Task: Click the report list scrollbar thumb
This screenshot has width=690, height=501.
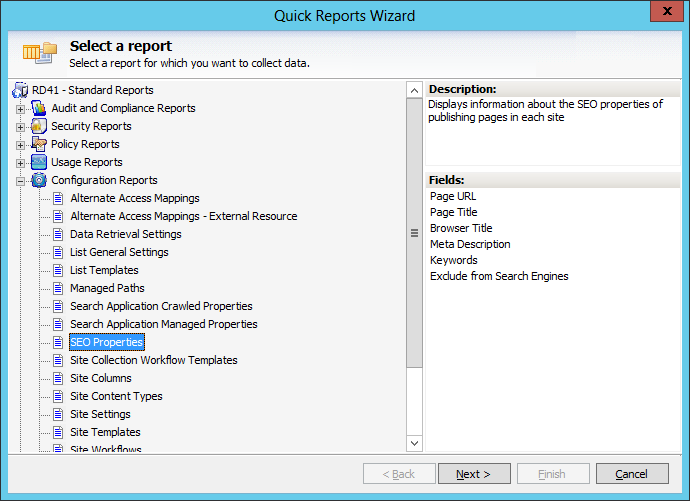Action: click(x=414, y=233)
